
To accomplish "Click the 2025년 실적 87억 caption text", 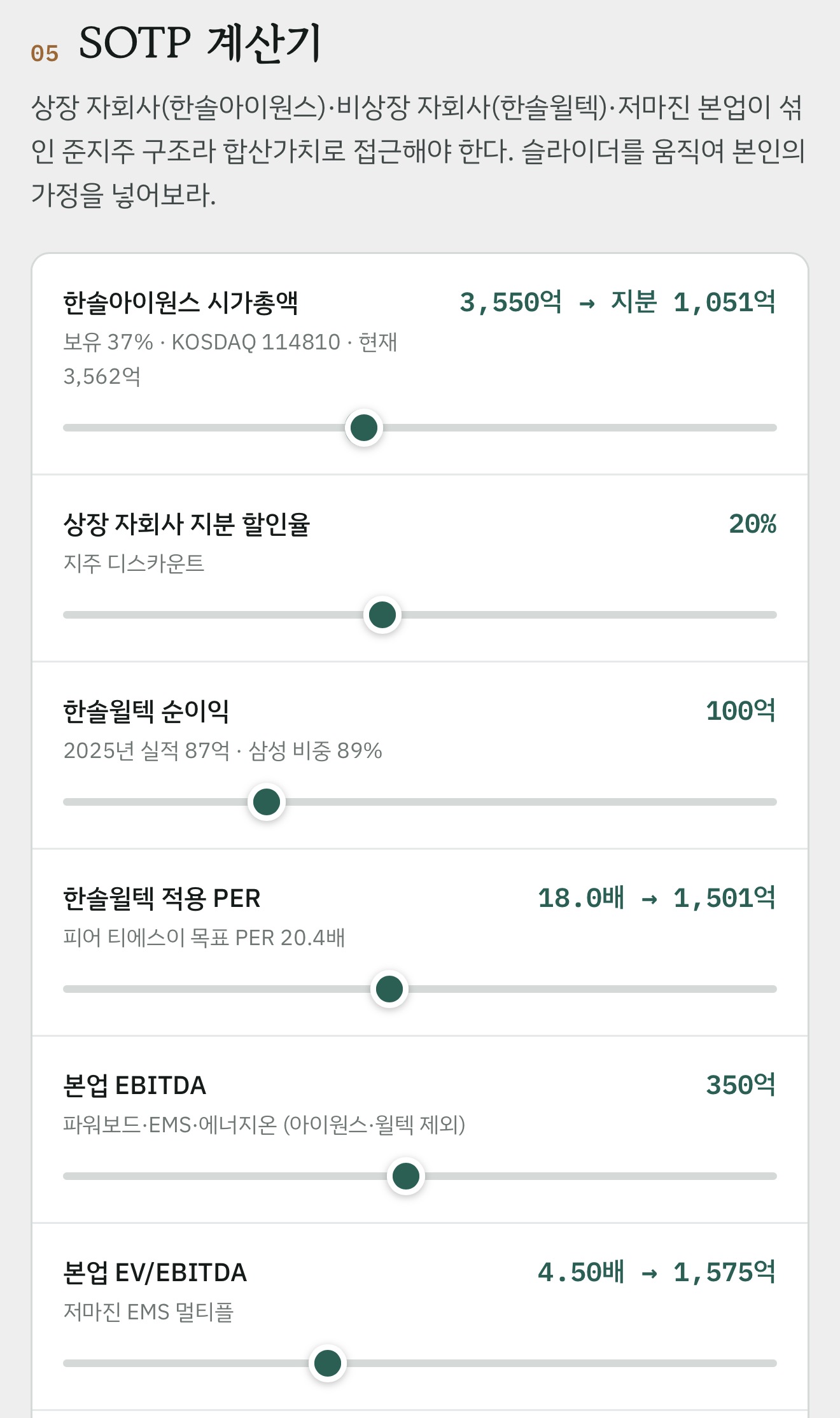I will 223,750.
